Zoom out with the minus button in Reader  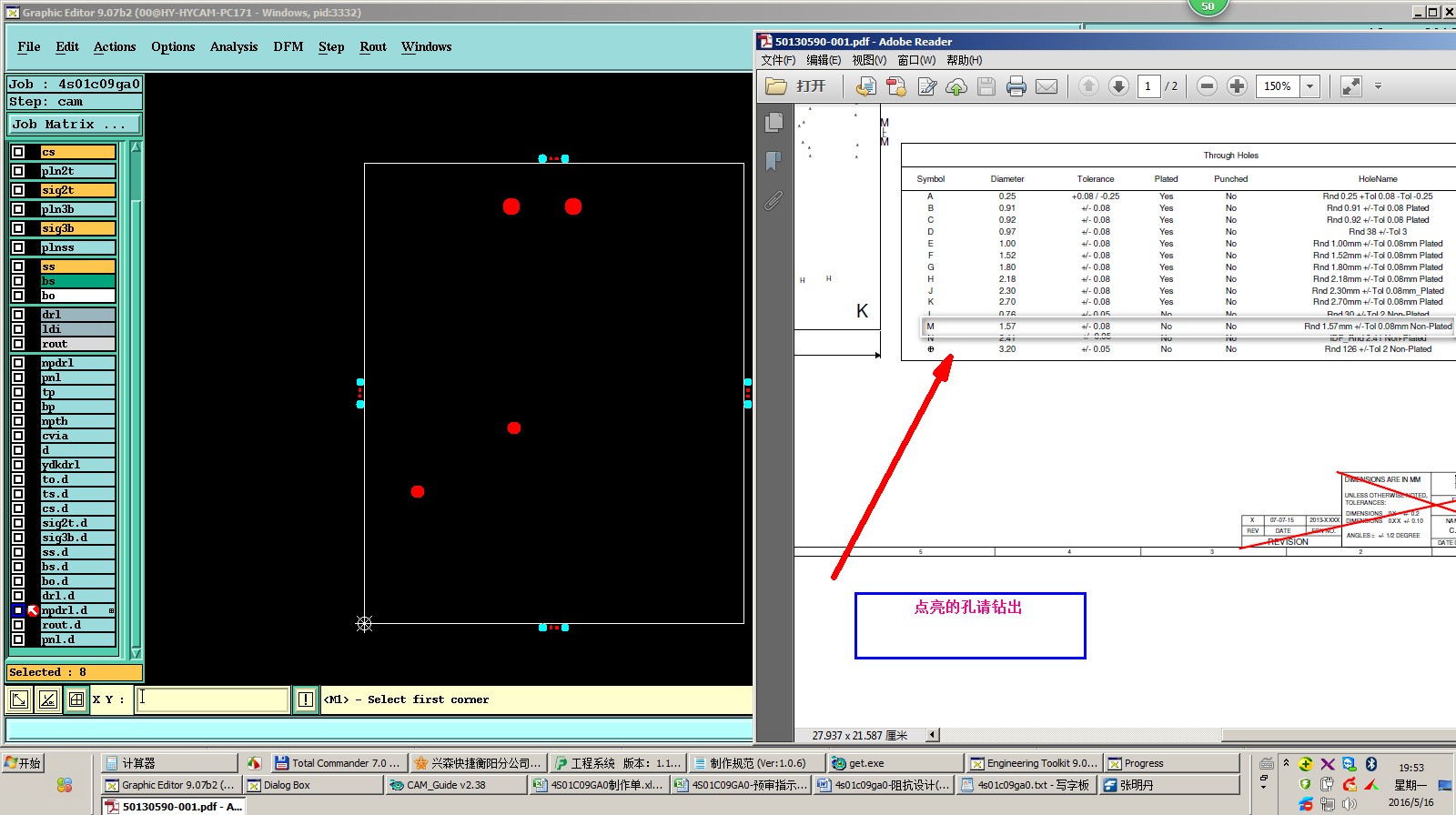pyautogui.click(x=1207, y=86)
